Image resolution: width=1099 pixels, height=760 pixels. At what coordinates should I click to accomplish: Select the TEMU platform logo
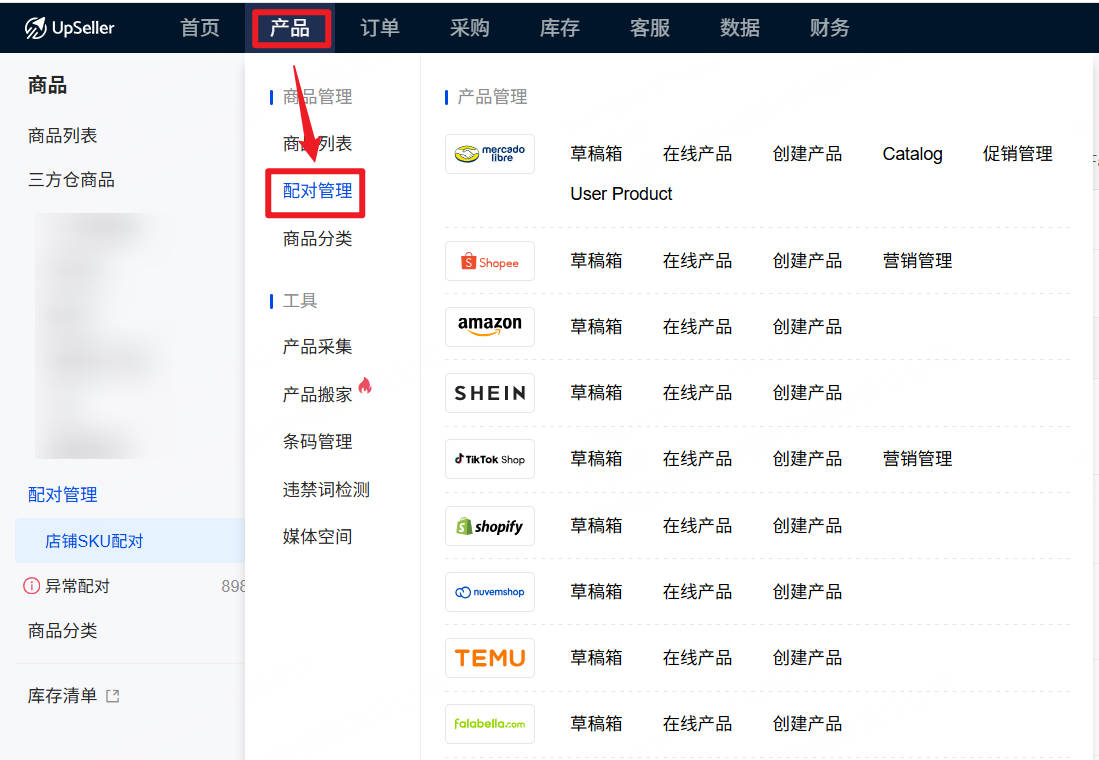pos(490,658)
